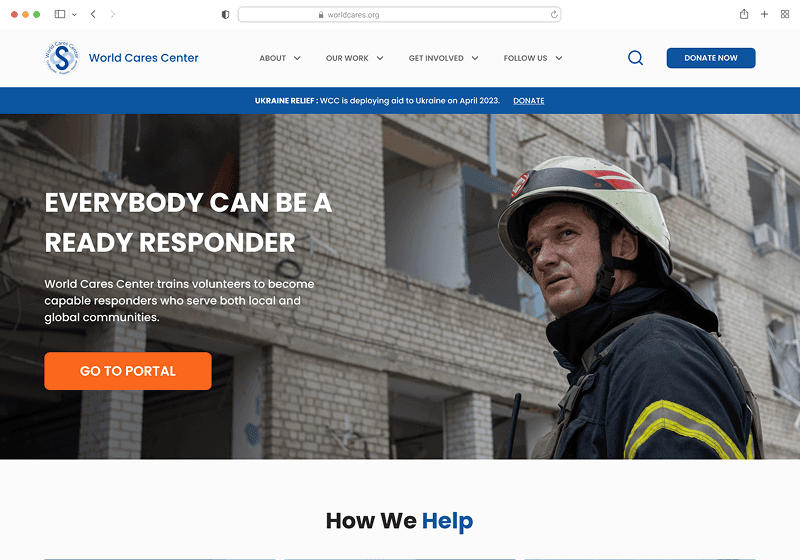Click the privacy shield icon by the address bar
The image size is (800, 560).
click(225, 15)
